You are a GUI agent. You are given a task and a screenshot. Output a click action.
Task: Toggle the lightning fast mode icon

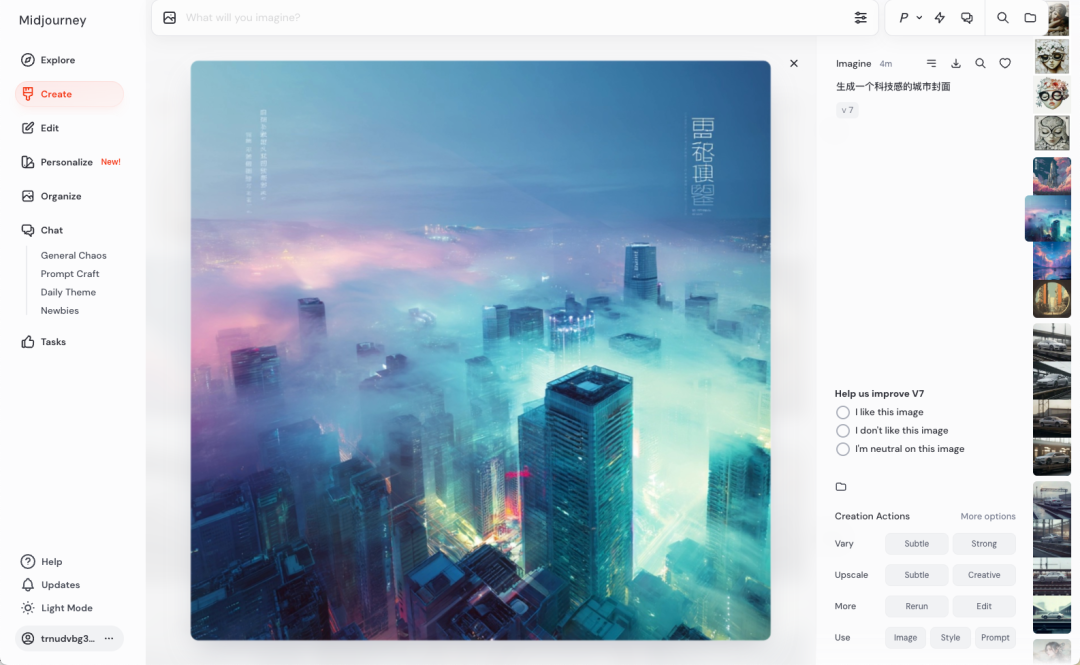coord(939,18)
